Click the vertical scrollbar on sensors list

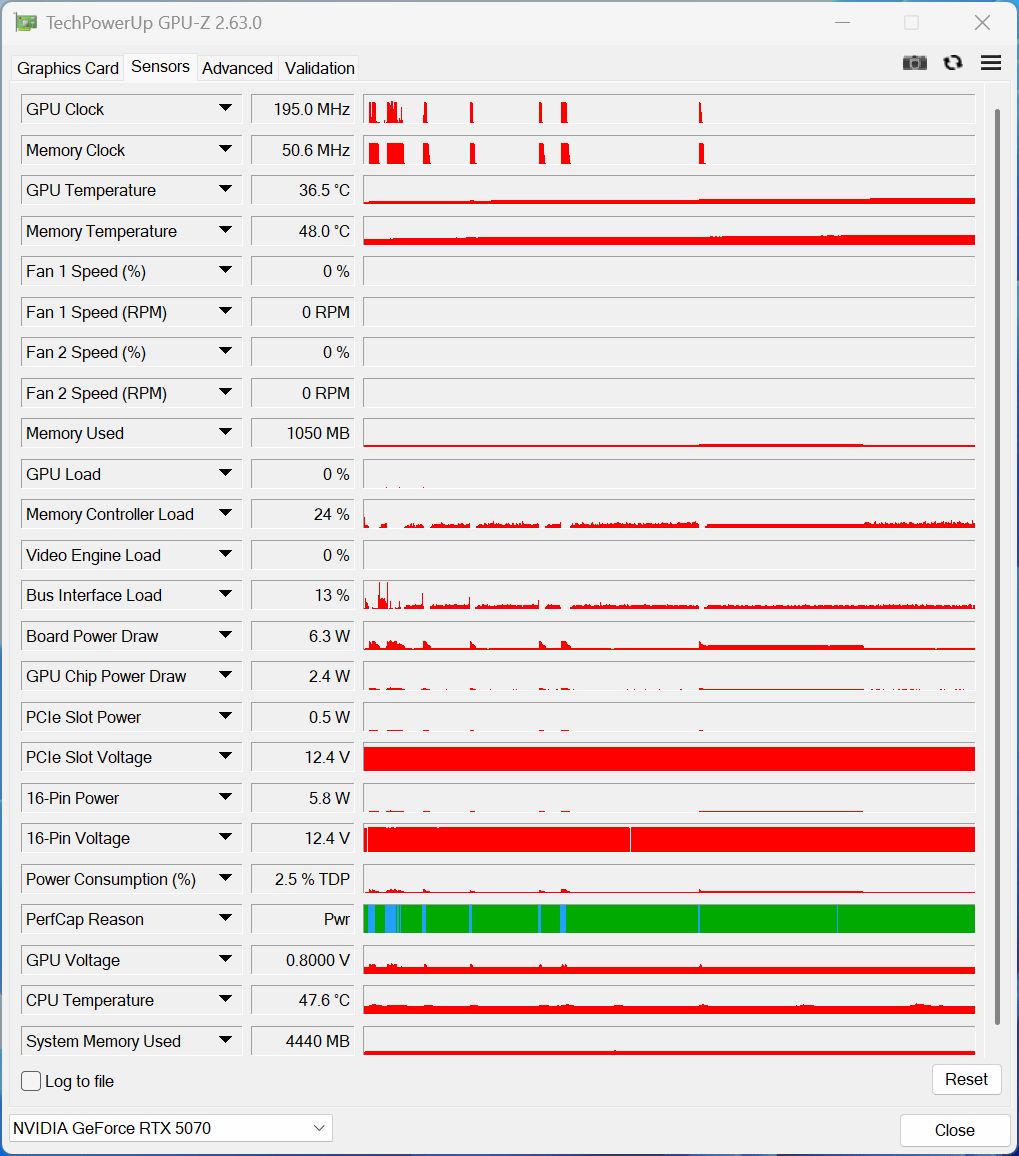(x=997, y=566)
